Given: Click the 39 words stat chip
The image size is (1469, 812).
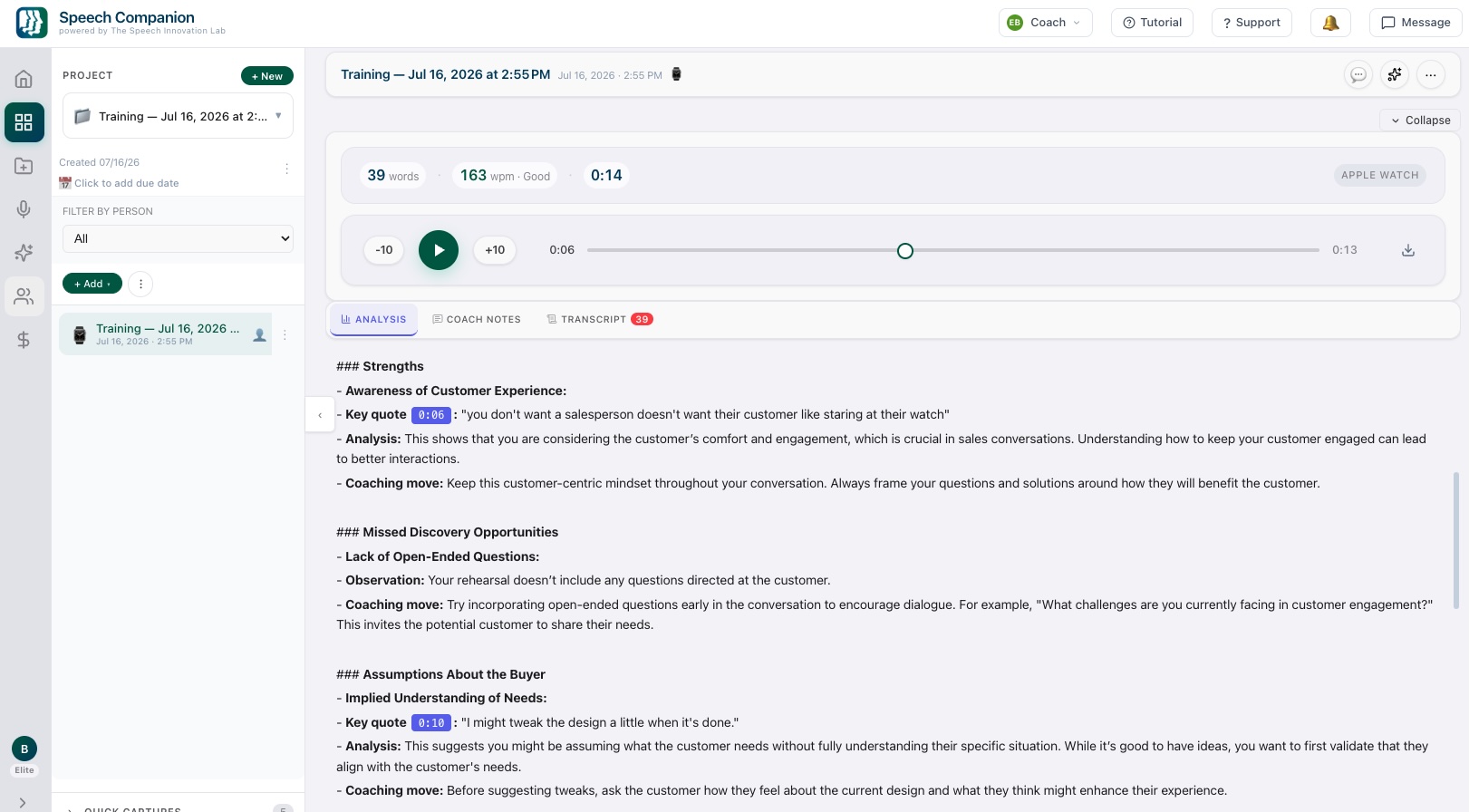Looking at the screenshot, I should pyautogui.click(x=393, y=175).
